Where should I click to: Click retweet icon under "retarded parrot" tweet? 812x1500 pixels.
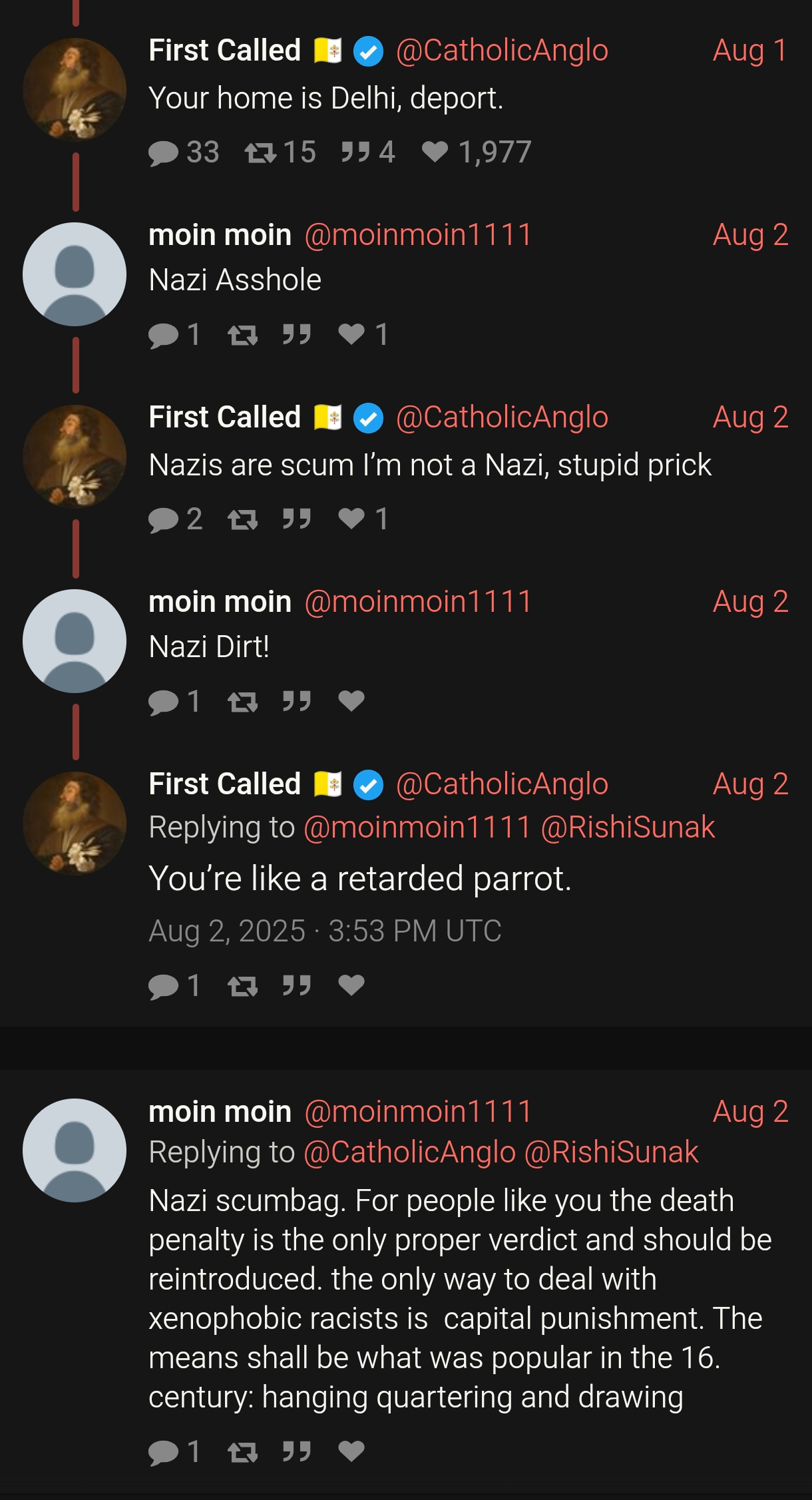pos(242,985)
